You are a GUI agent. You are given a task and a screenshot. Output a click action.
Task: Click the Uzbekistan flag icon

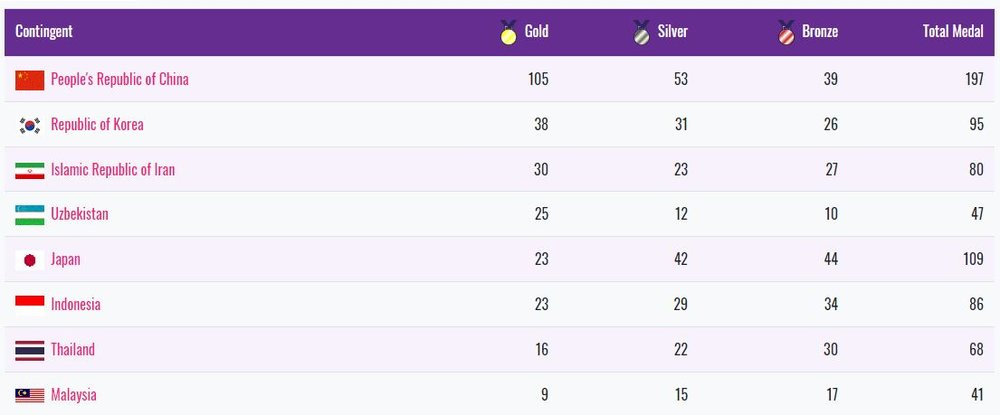tap(30, 215)
